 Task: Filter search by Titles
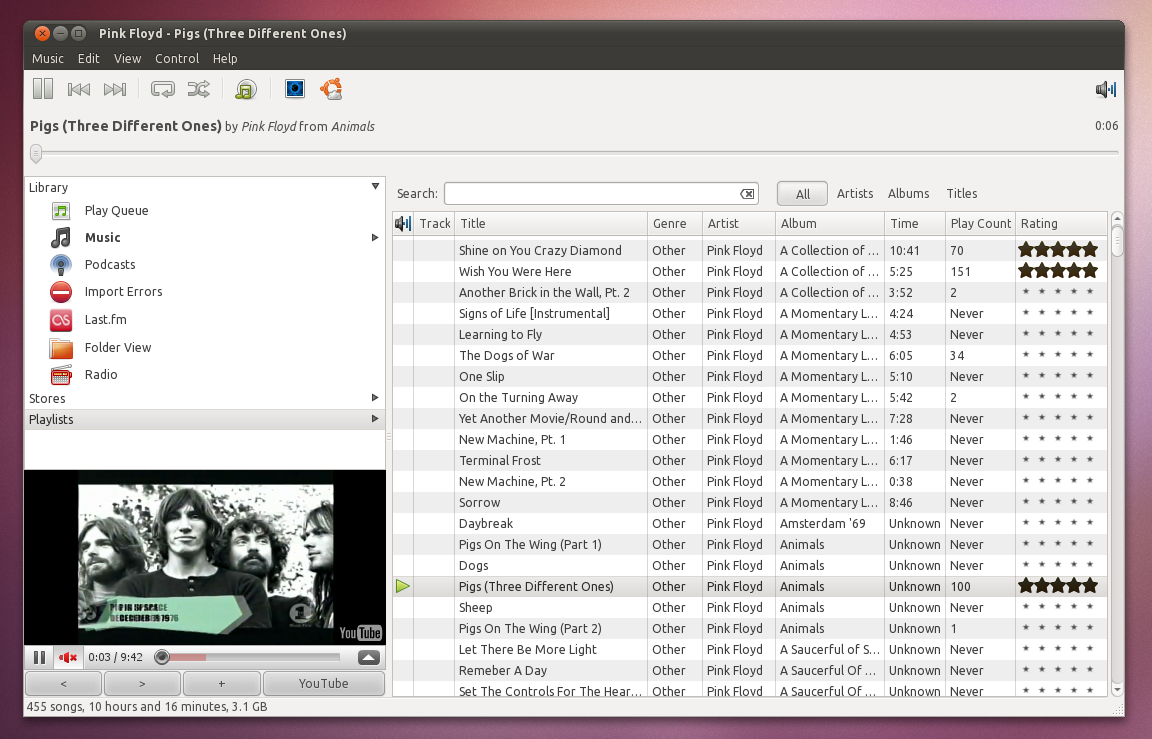coord(962,193)
